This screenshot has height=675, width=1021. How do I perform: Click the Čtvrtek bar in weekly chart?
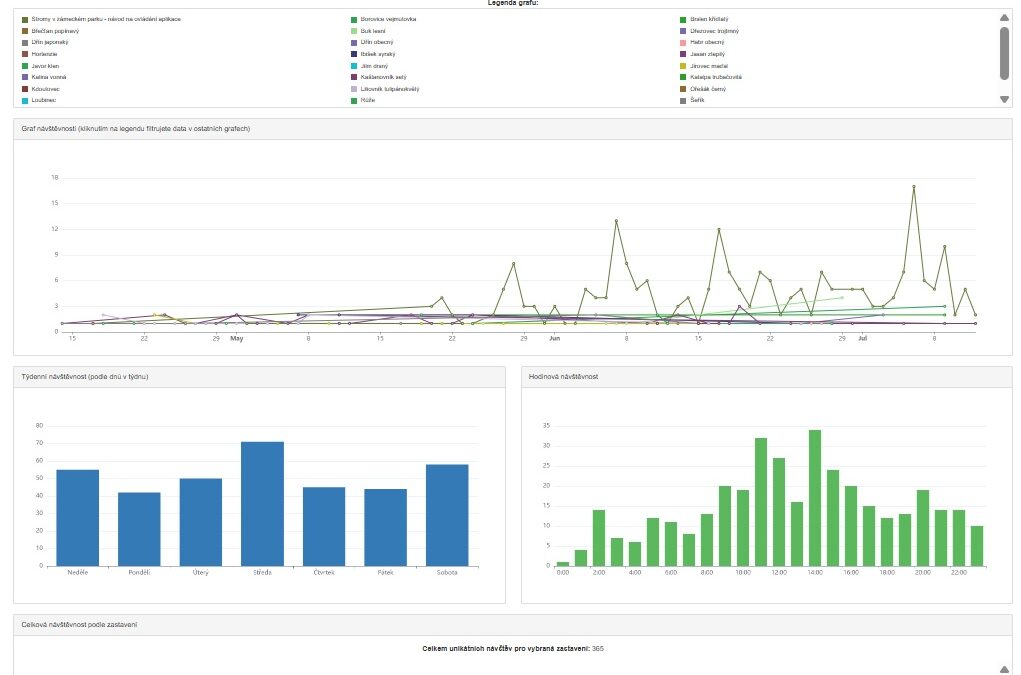click(x=324, y=527)
